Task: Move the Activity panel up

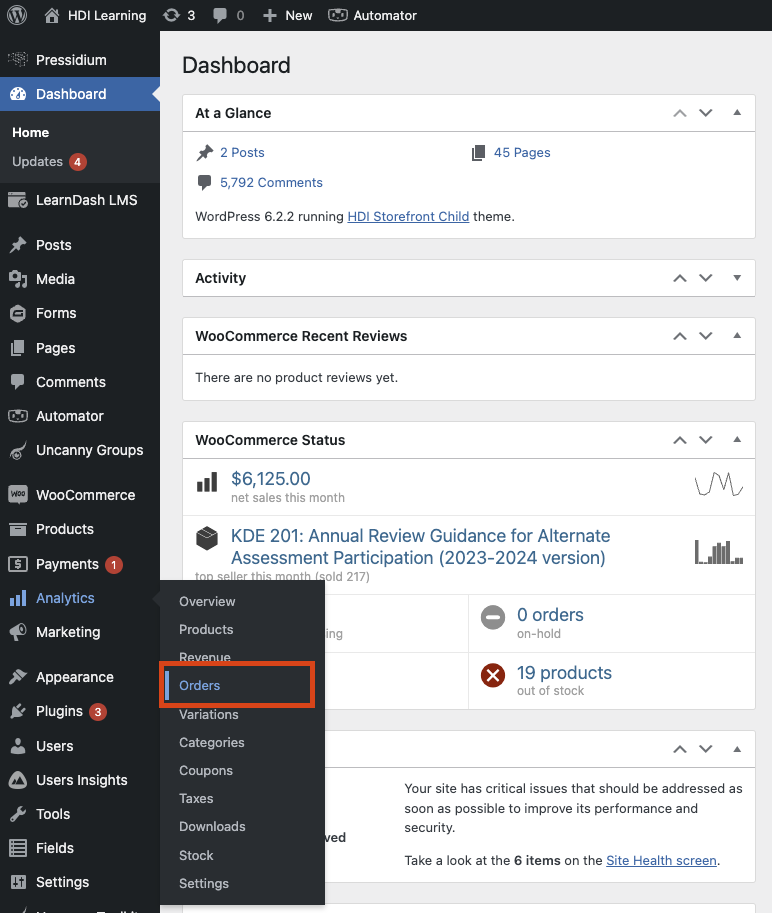Action: point(680,278)
